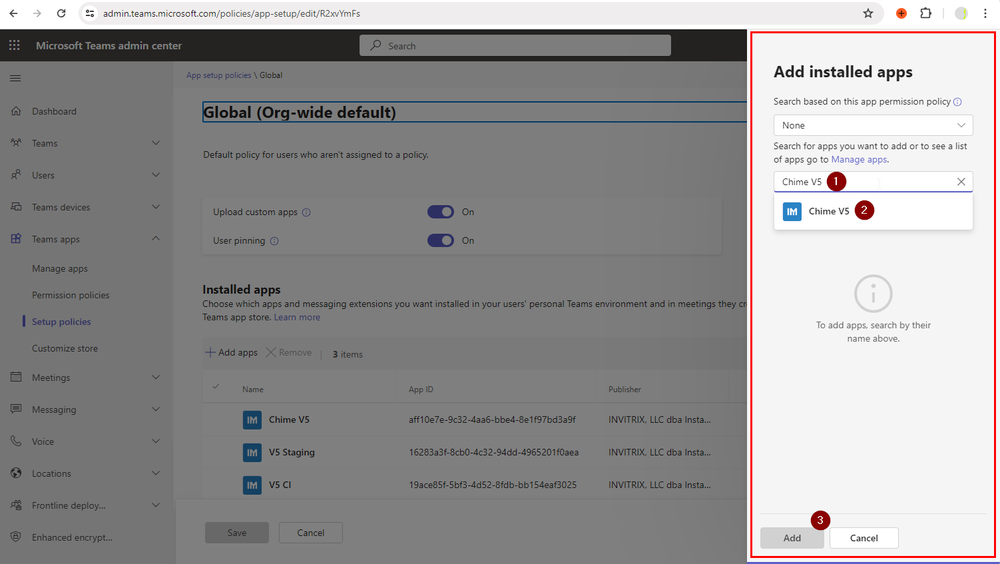Image resolution: width=1000 pixels, height=564 pixels.
Task: Click the Save button on policy page
Action: click(237, 533)
